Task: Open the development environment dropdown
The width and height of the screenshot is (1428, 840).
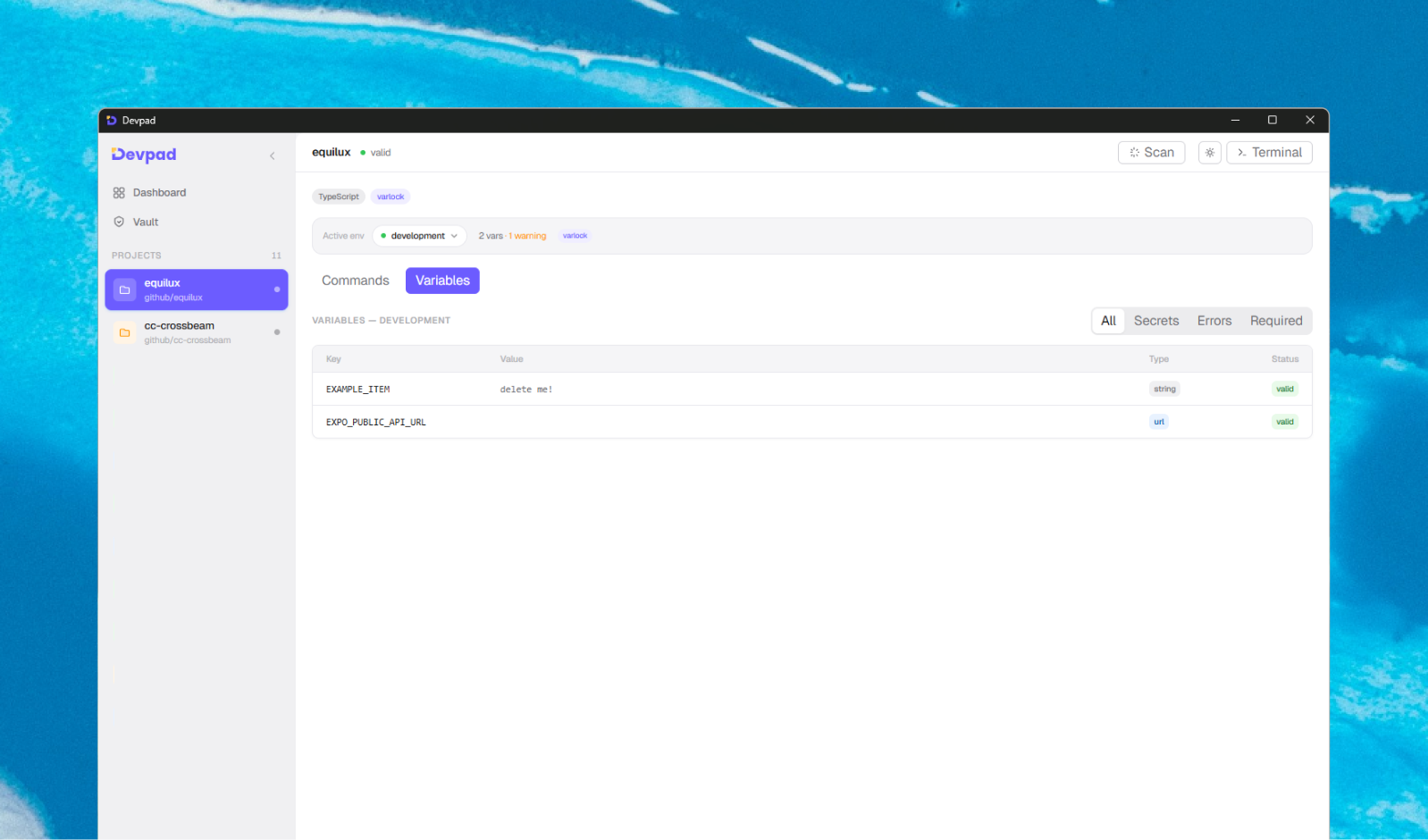Action: click(419, 236)
